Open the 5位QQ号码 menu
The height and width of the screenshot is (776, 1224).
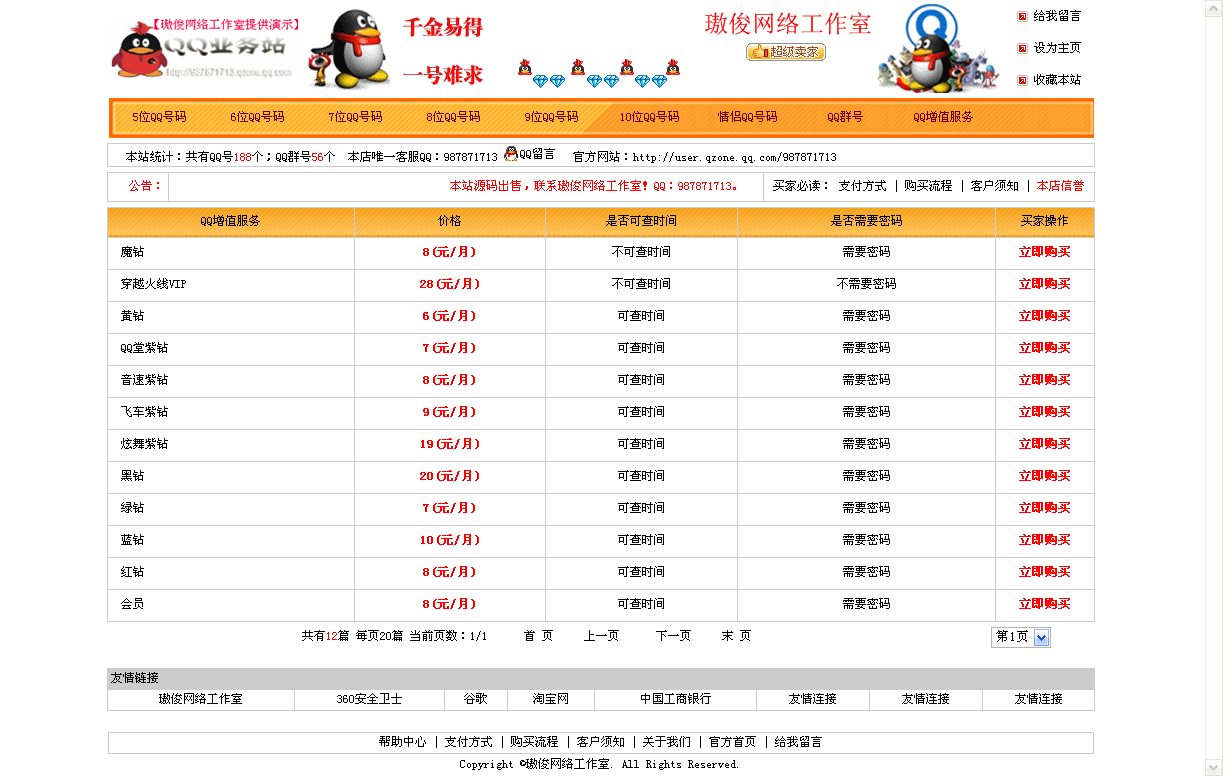pyautogui.click(x=159, y=117)
